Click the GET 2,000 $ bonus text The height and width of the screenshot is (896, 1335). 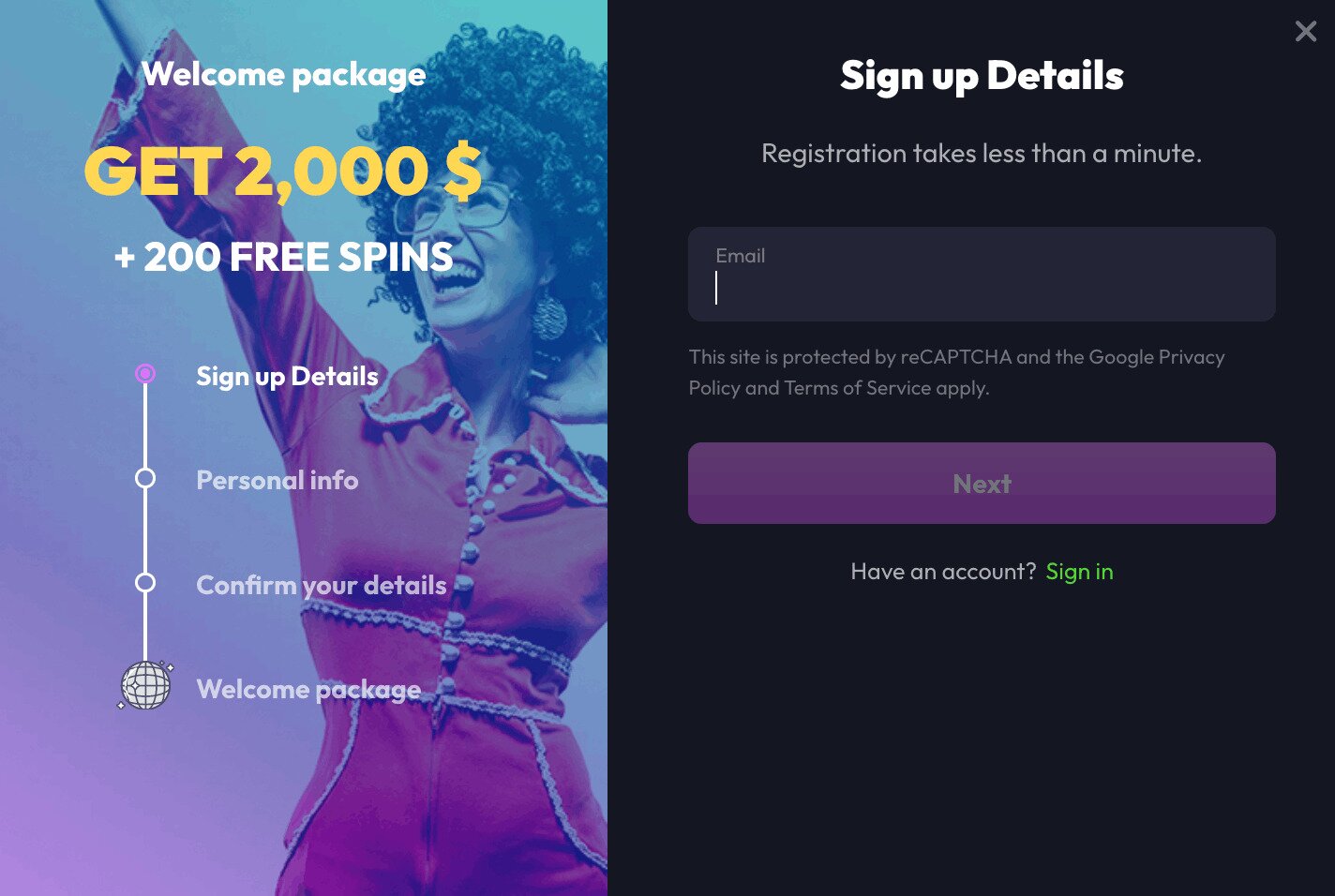282,172
